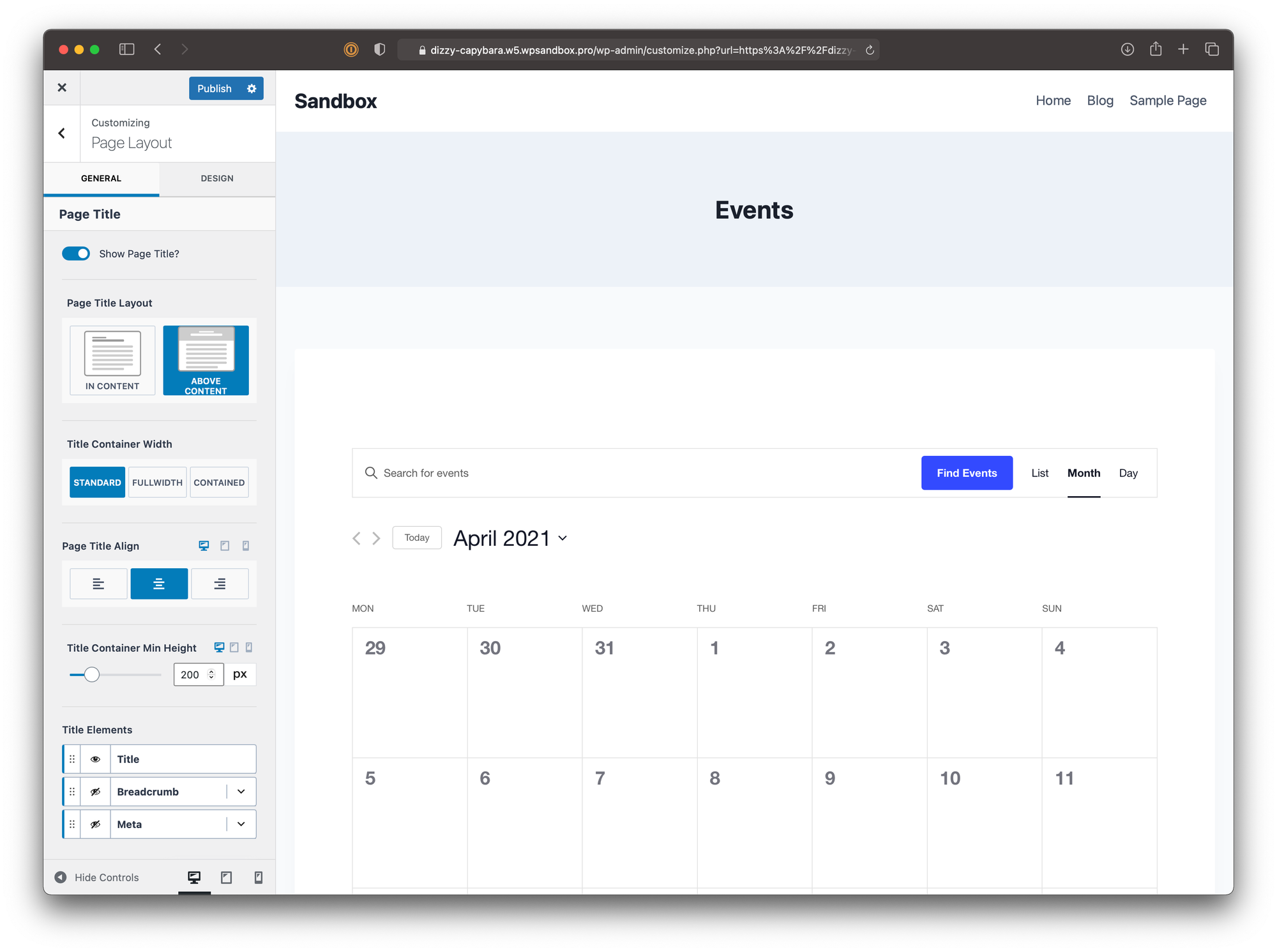The width and height of the screenshot is (1277, 952).
Task: Switch preview to desktop in footer
Action: click(194, 877)
